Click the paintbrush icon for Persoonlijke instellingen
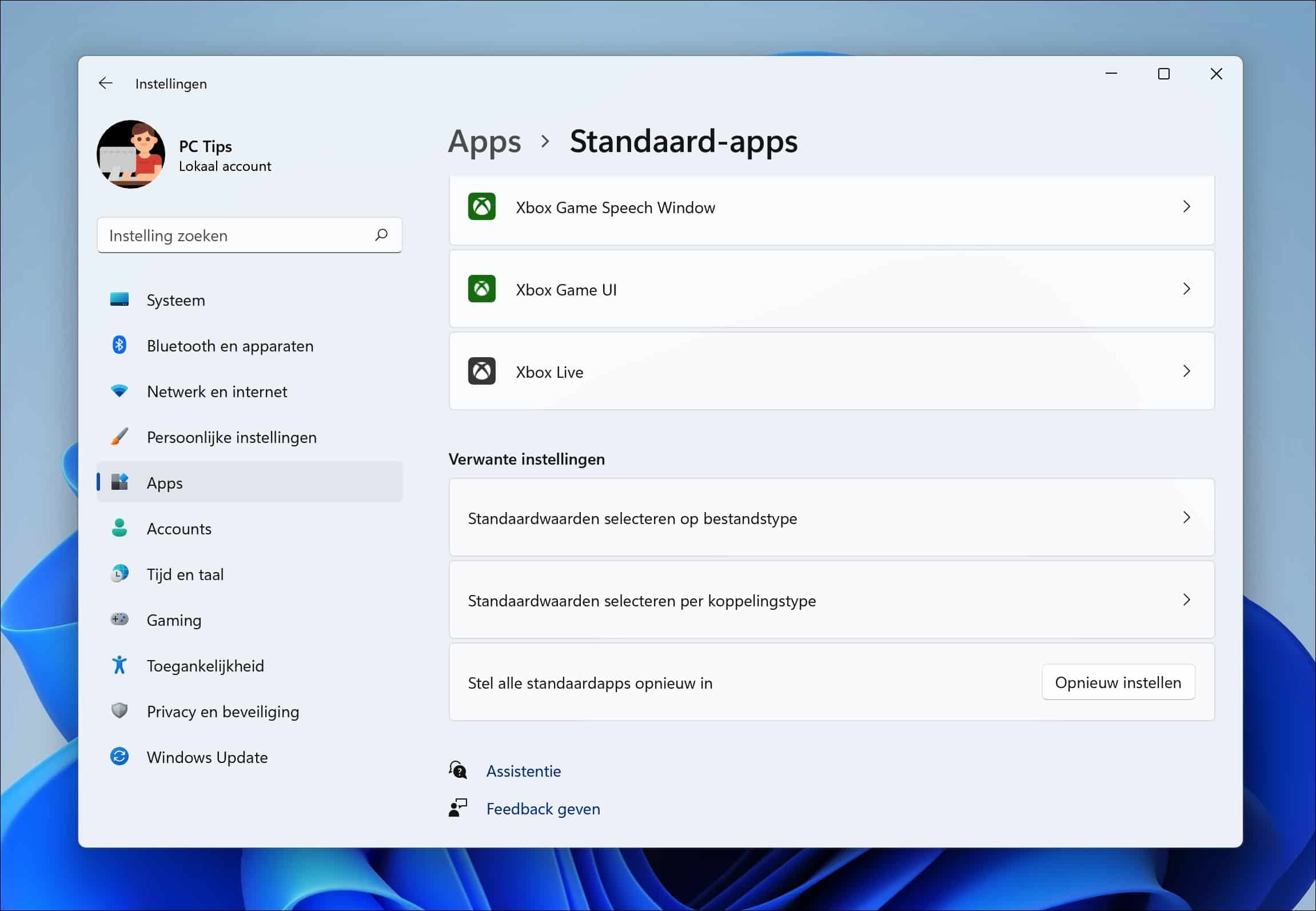 [120, 437]
